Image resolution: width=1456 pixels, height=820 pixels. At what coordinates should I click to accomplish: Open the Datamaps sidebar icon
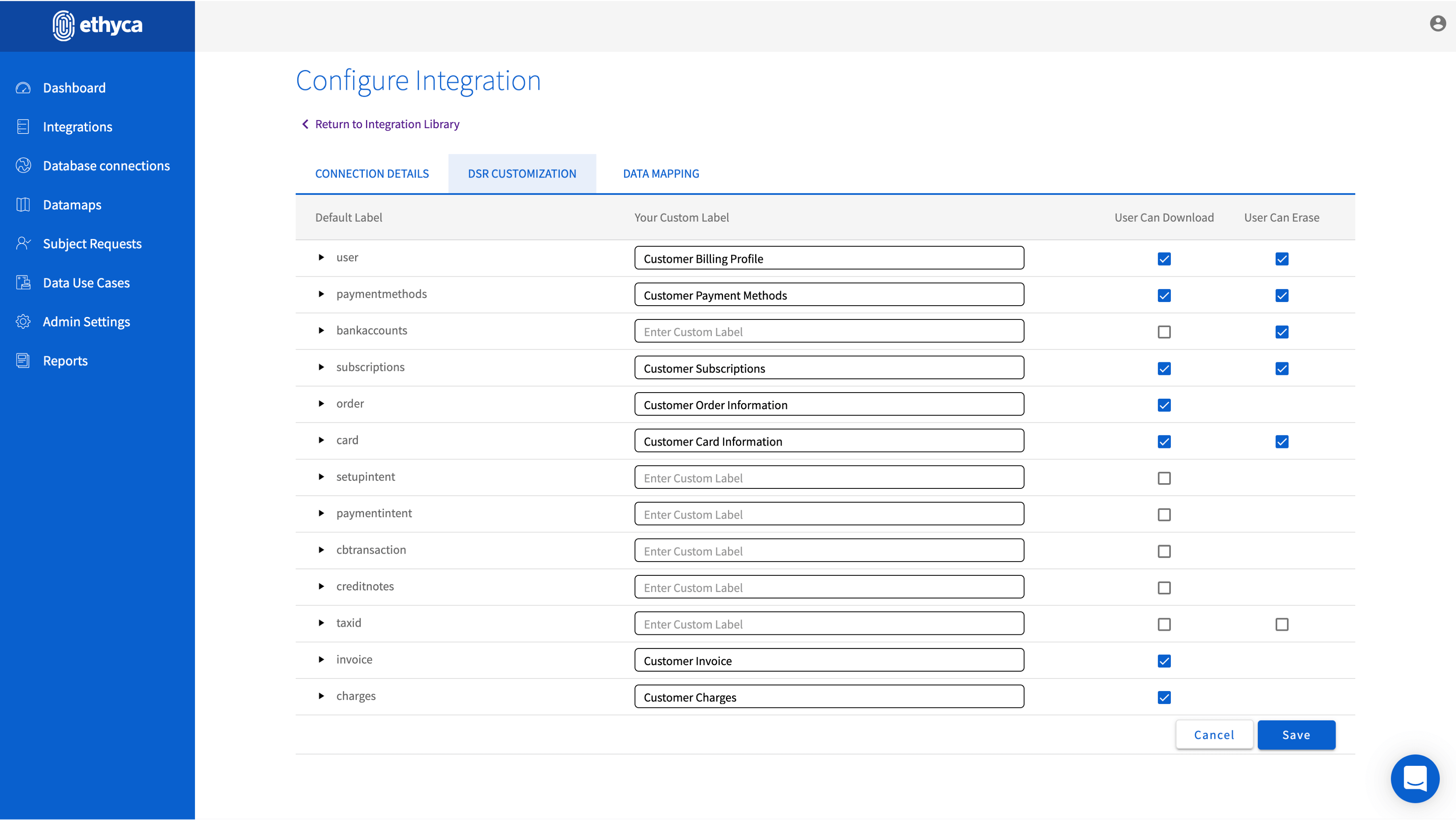click(x=23, y=205)
